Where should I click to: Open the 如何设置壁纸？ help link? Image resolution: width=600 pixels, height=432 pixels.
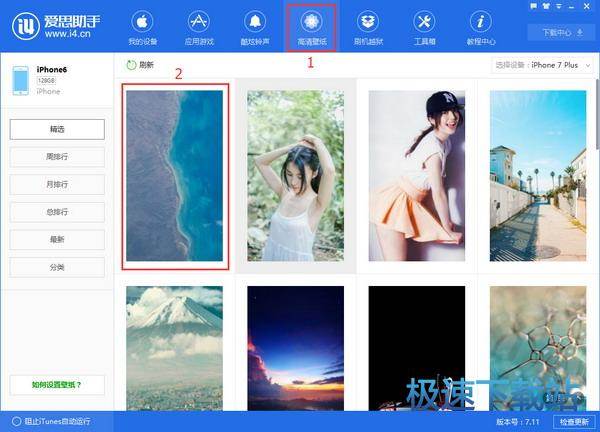point(57,385)
